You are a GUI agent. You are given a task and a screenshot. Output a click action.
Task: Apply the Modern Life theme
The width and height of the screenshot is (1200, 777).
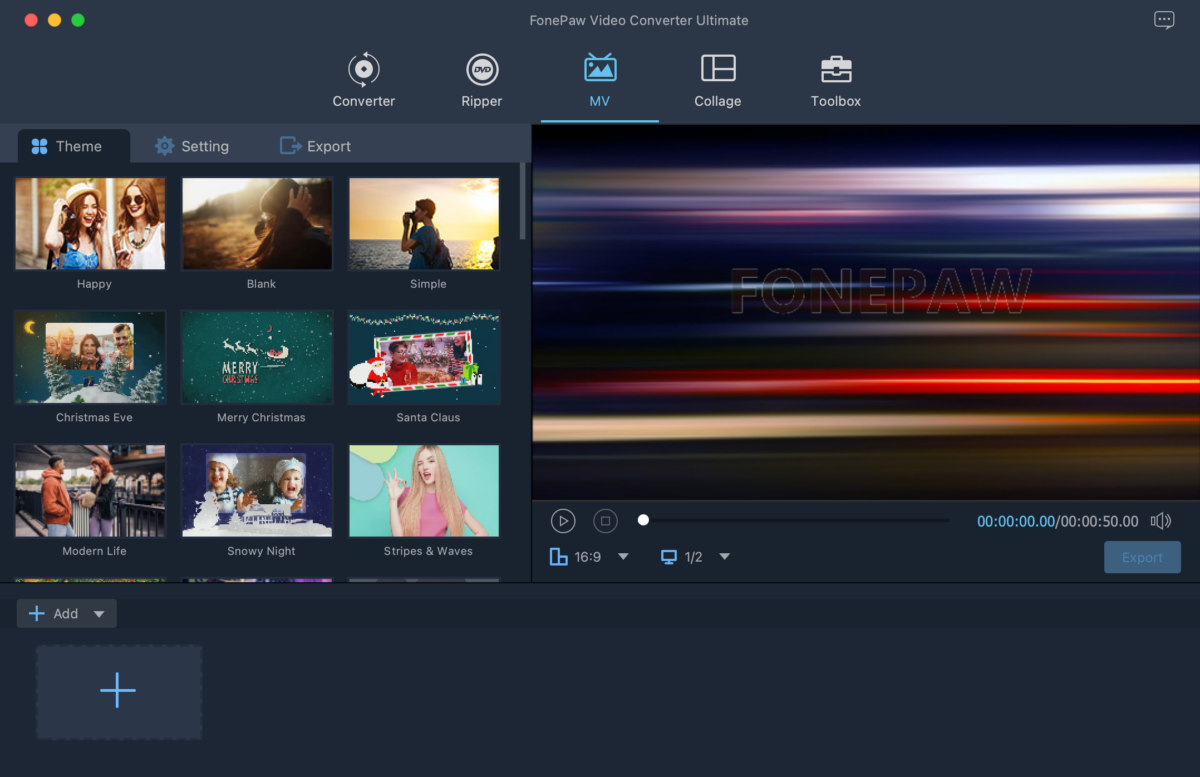(x=90, y=491)
